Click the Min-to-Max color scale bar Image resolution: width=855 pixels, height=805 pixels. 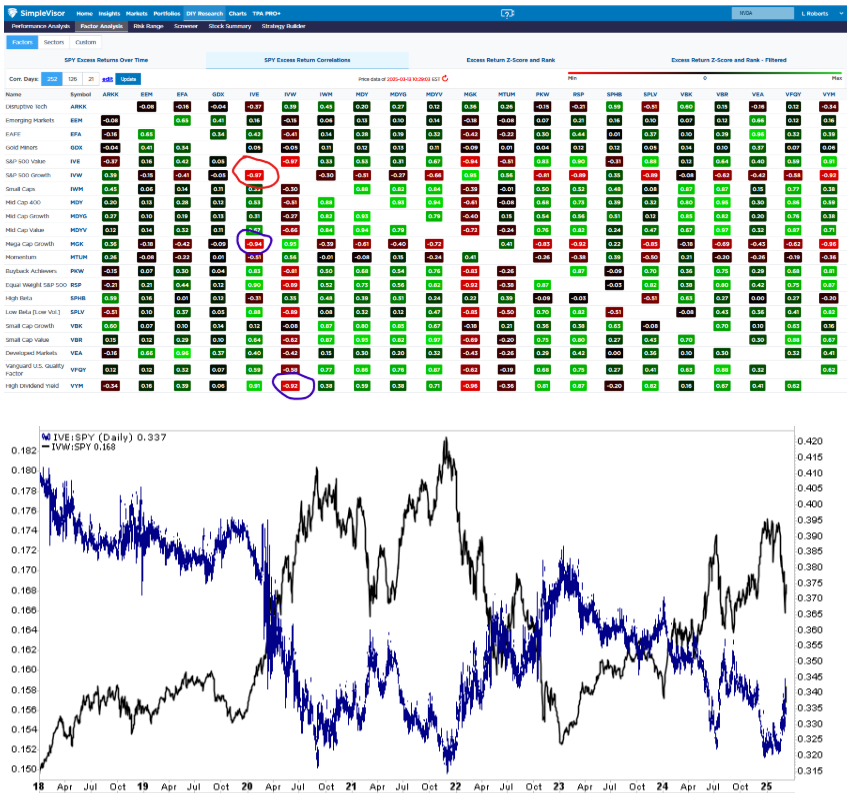click(705, 73)
